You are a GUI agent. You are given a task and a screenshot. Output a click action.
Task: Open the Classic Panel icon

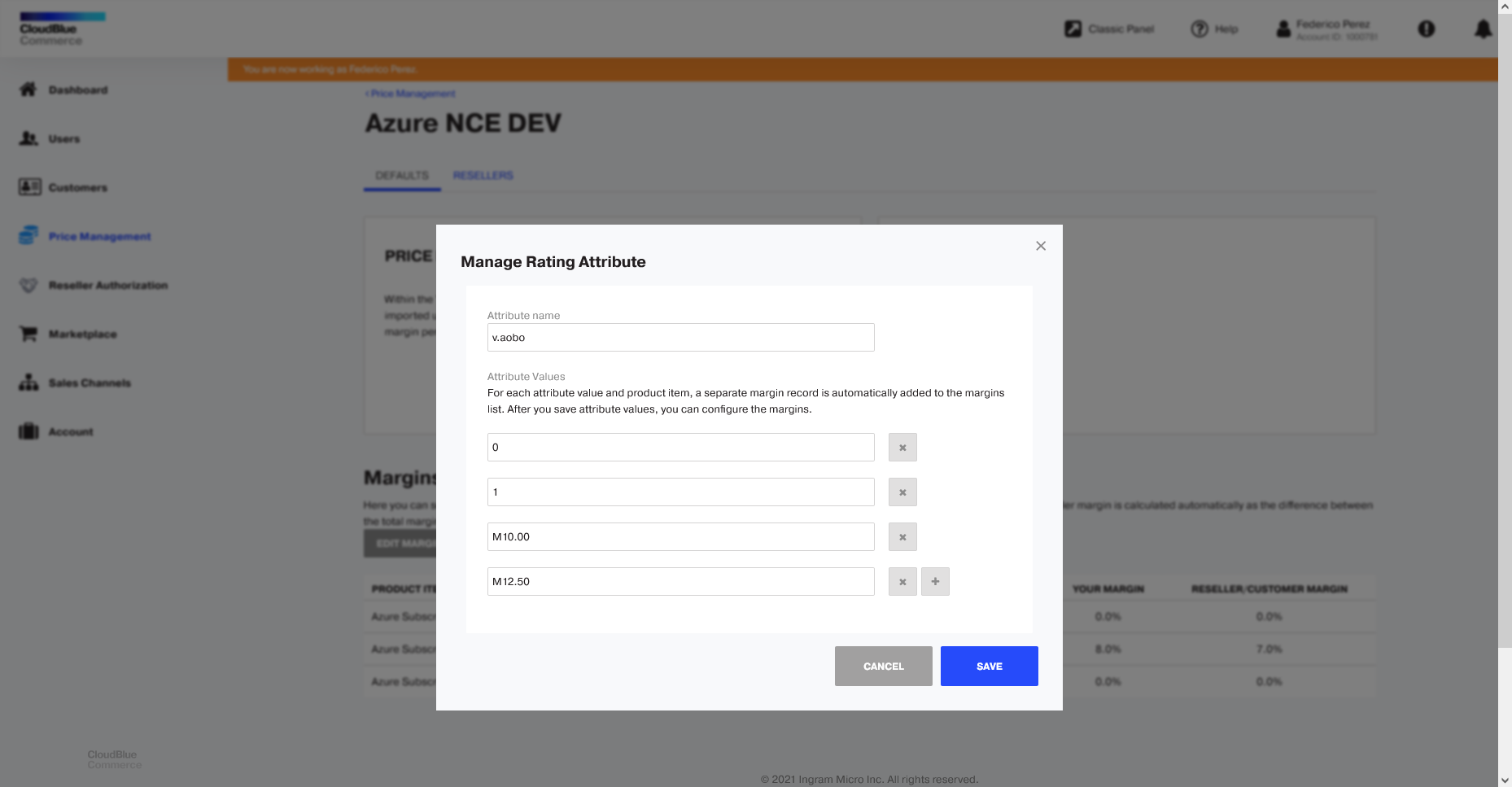(x=1073, y=28)
